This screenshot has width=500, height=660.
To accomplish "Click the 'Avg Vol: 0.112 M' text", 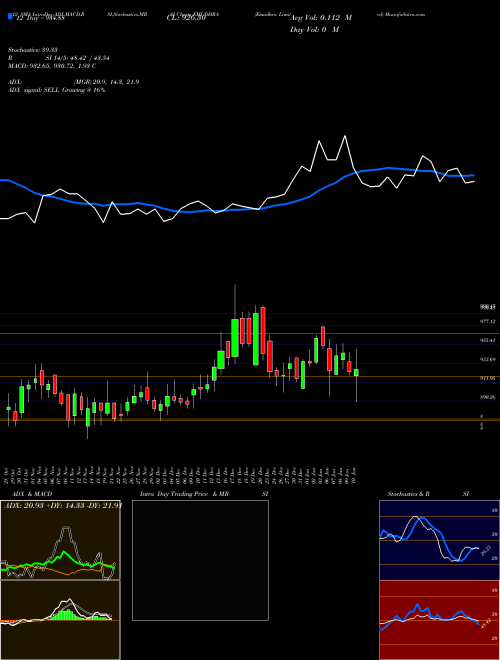I will (321, 18).
